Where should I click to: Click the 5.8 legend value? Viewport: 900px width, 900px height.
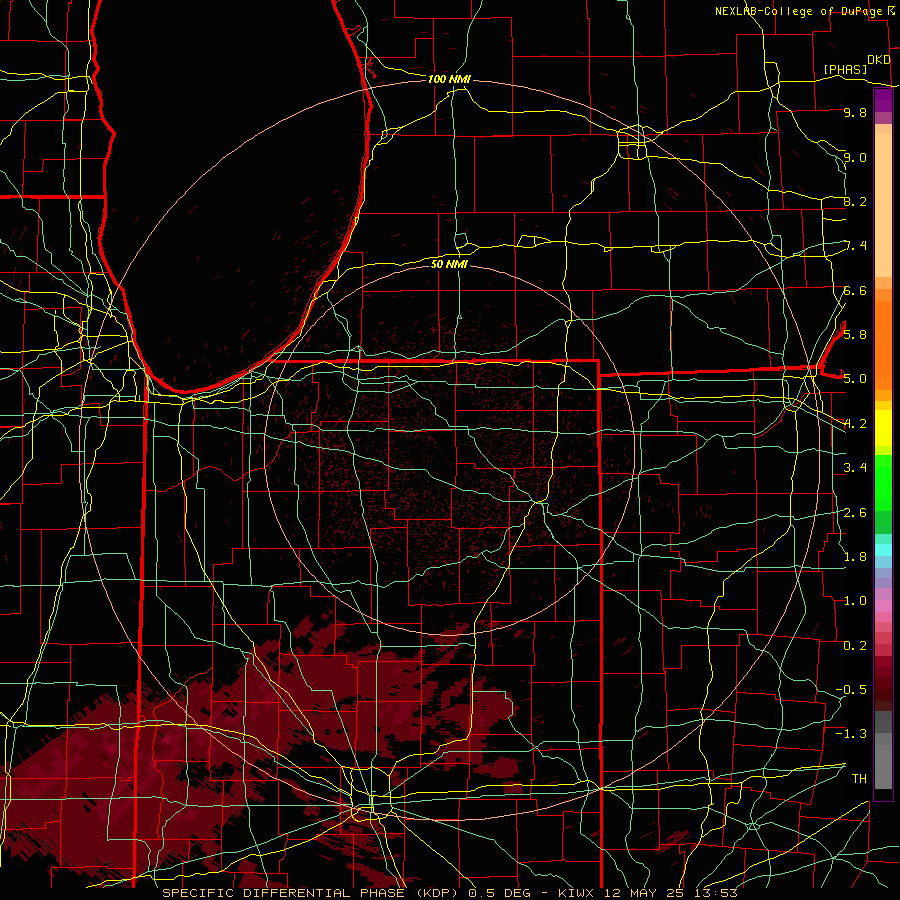tap(855, 334)
